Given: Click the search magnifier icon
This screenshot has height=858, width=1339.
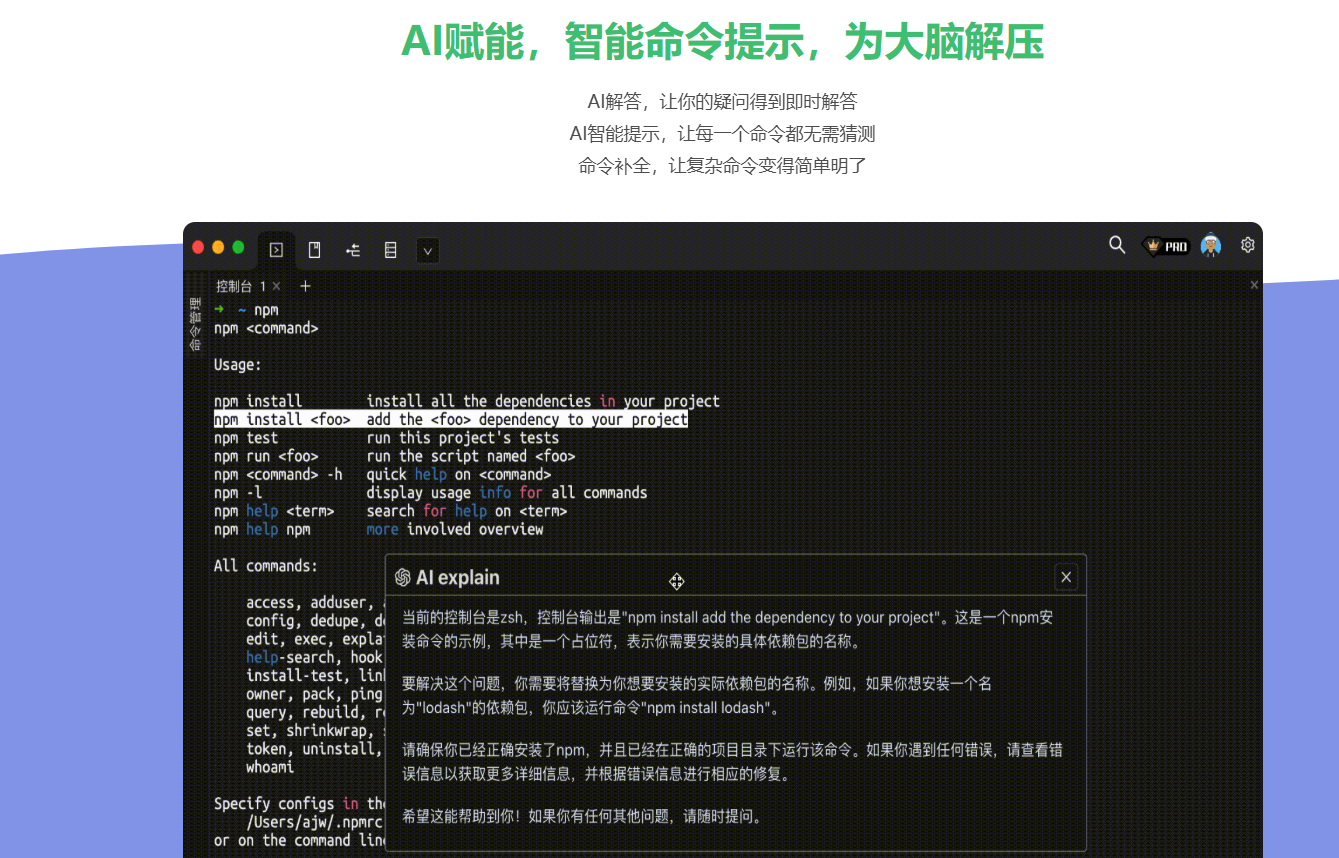Looking at the screenshot, I should click(1117, 244).
